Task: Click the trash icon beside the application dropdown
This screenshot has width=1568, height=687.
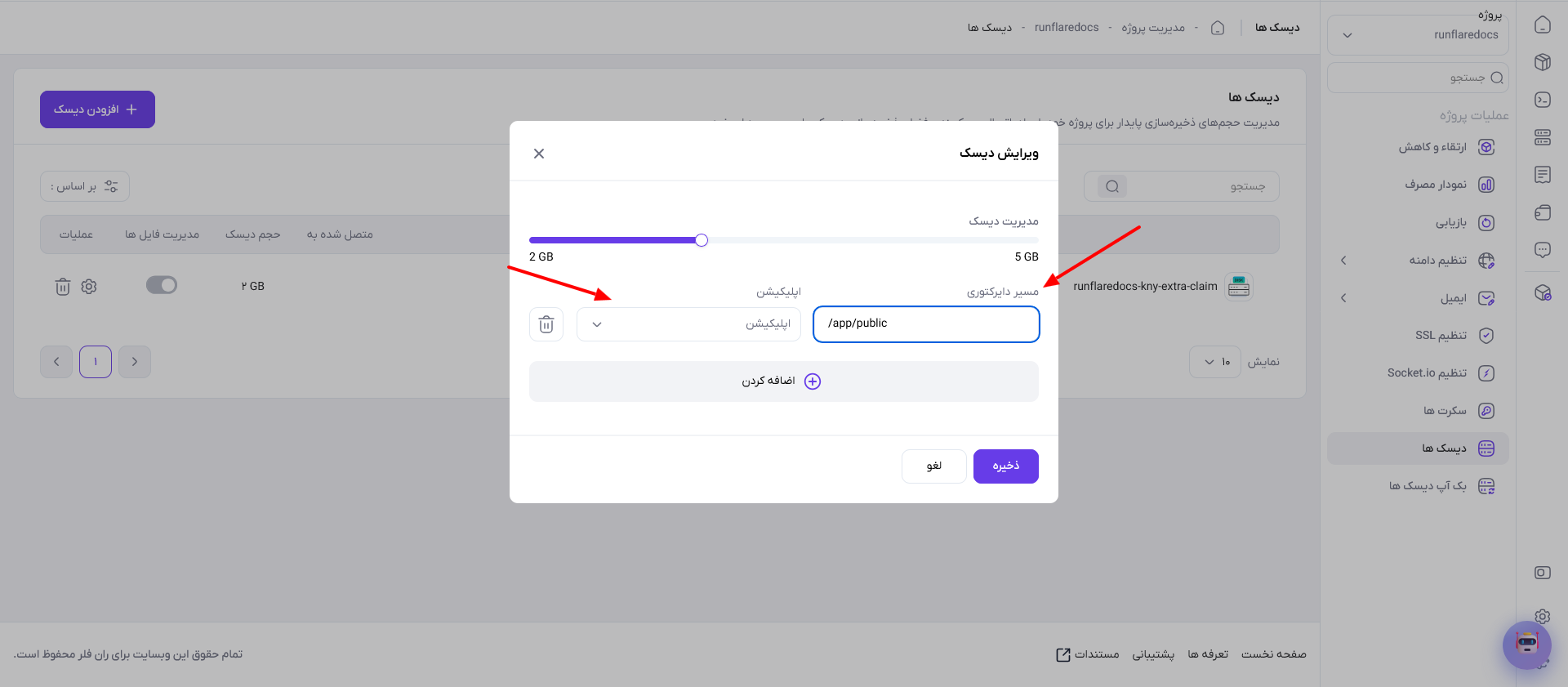Action: point(546,324)
